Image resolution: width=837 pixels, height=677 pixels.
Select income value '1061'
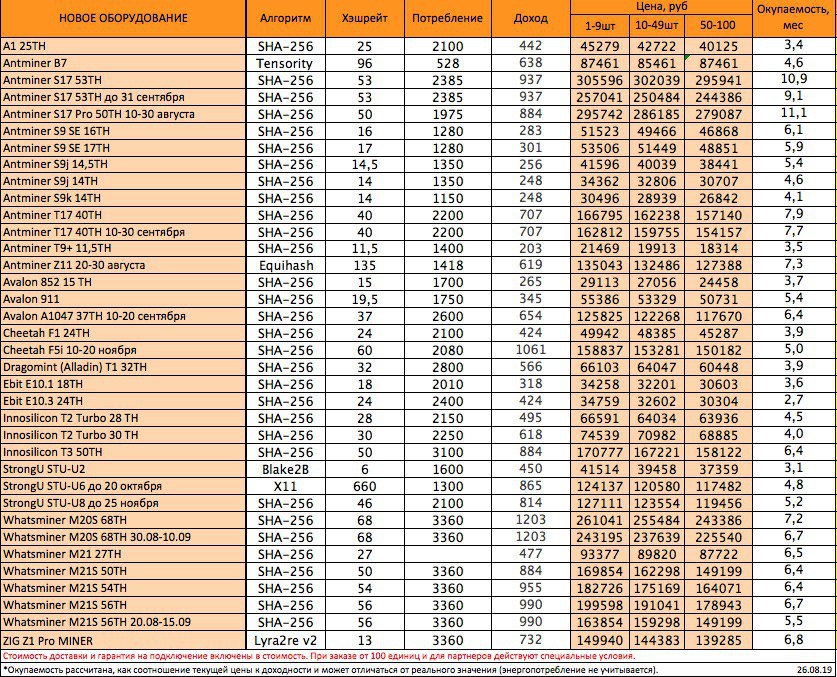tap(531, 350)
